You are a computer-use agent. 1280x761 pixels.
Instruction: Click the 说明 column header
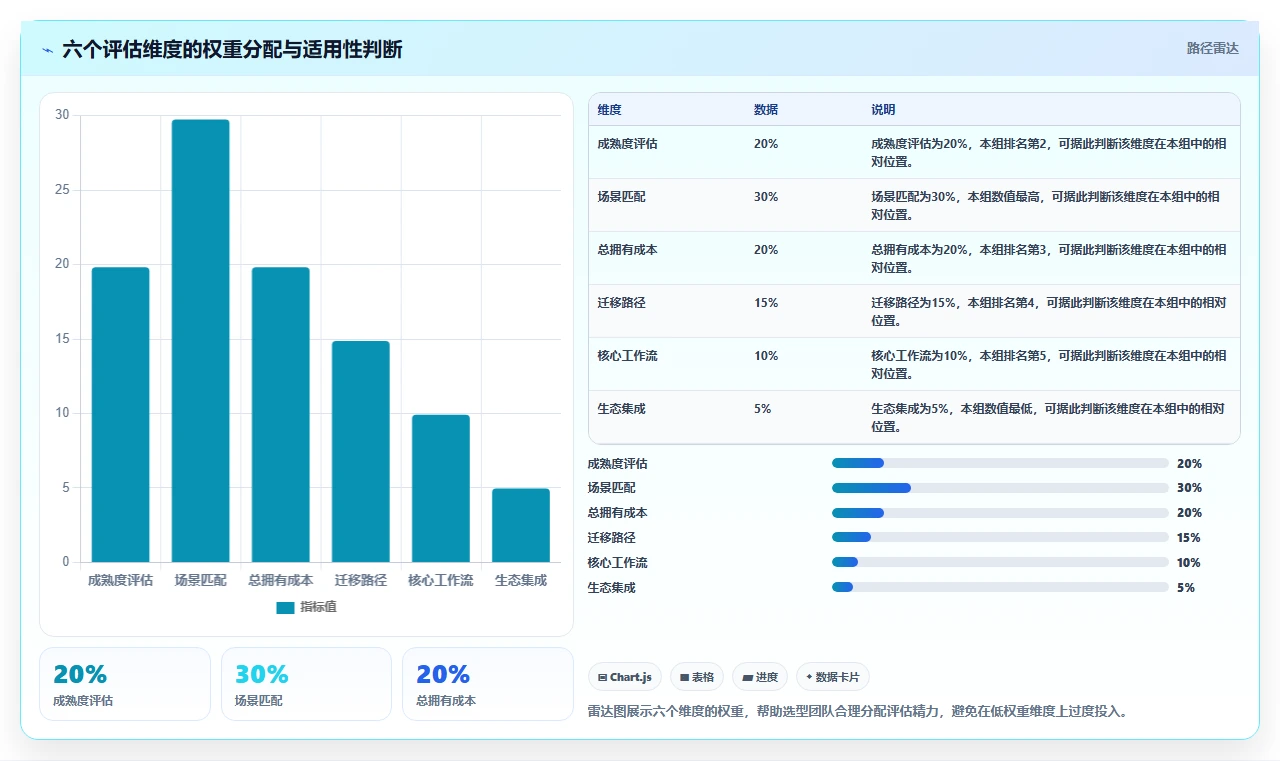pos(883,110)
